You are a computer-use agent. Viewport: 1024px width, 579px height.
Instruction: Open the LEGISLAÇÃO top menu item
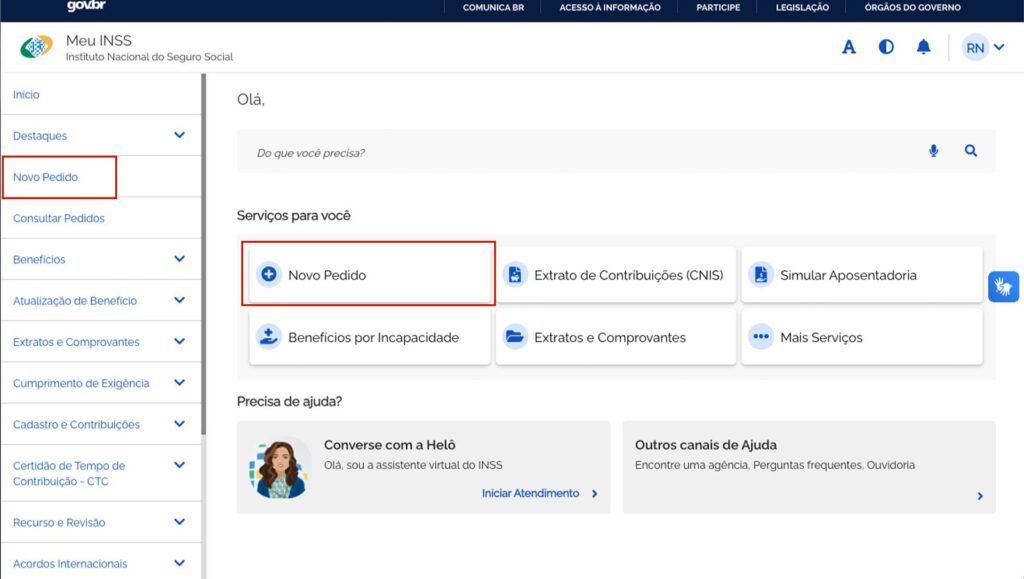coord(802,8)
